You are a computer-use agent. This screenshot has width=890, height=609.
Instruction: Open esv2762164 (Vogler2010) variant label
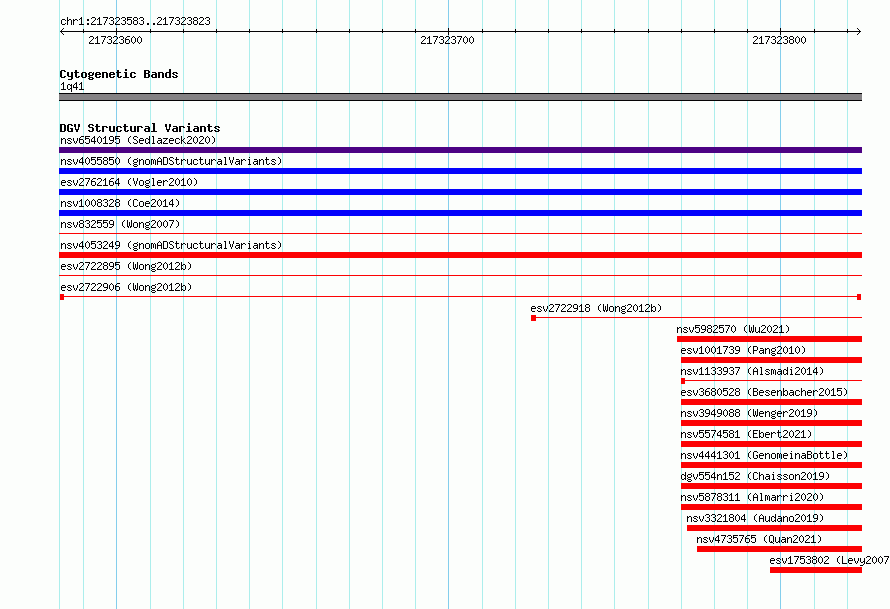129,182
